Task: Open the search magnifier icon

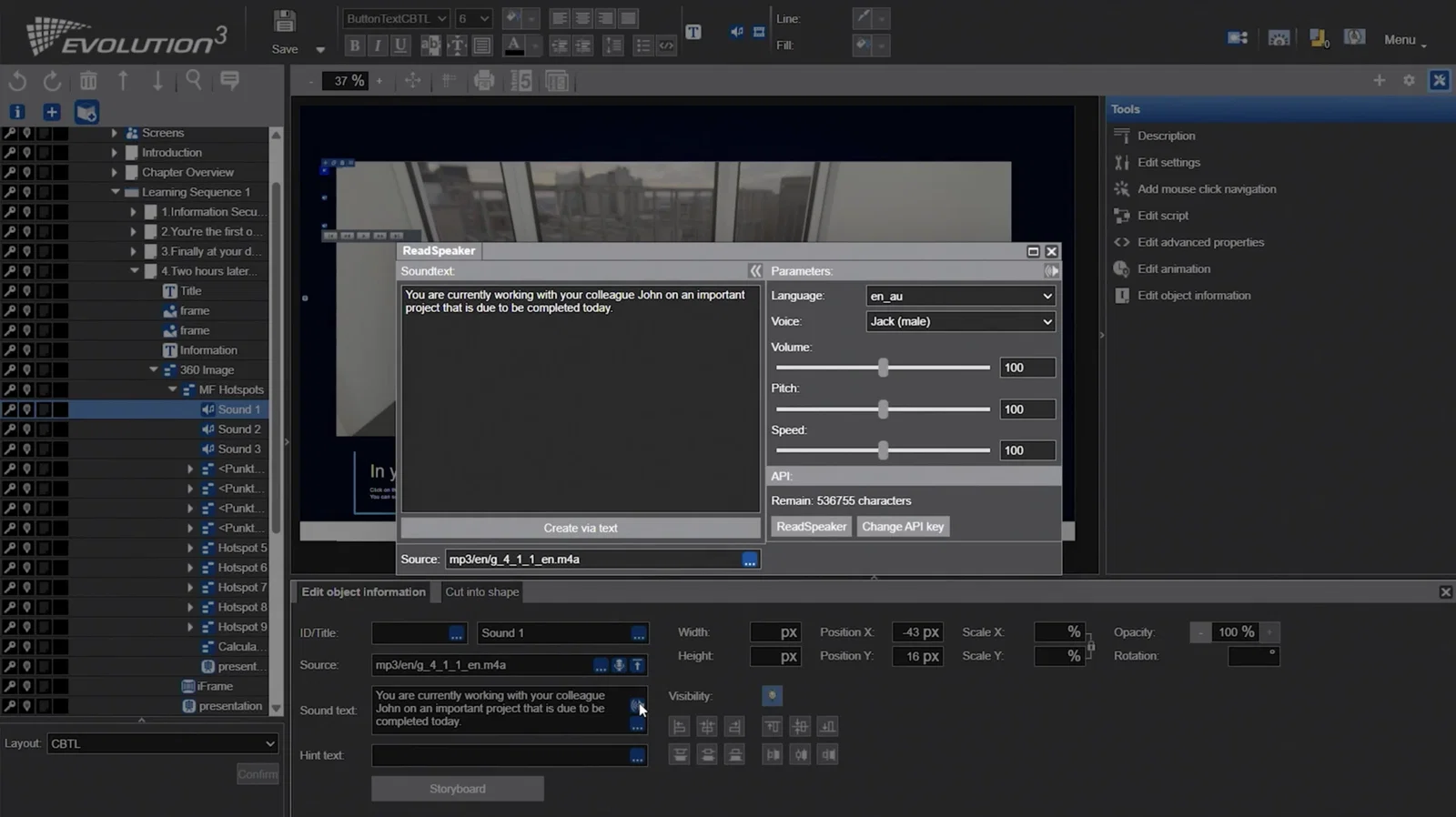Action: pyautogui.click(x=194, y=81)
